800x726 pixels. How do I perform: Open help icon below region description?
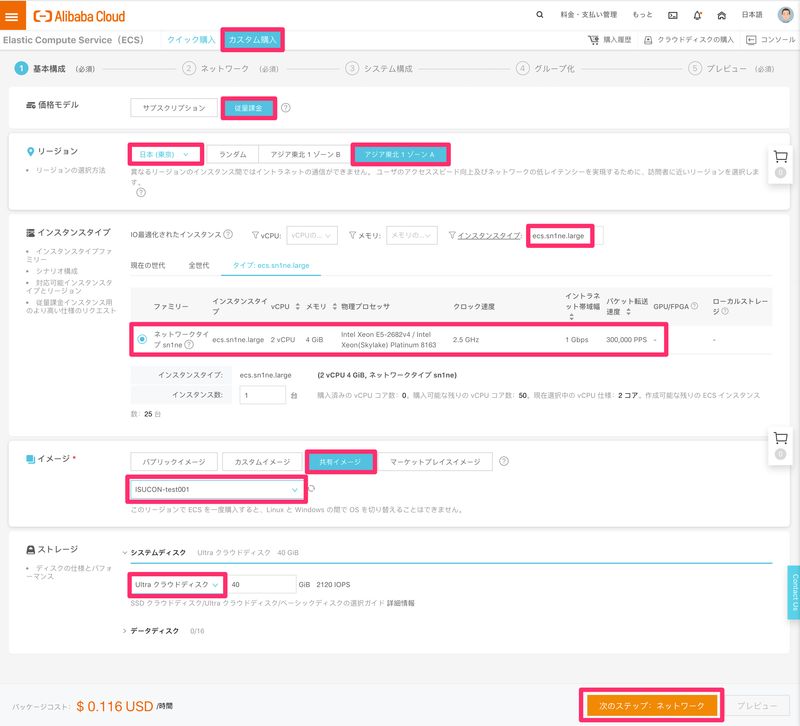pos(141,192)
